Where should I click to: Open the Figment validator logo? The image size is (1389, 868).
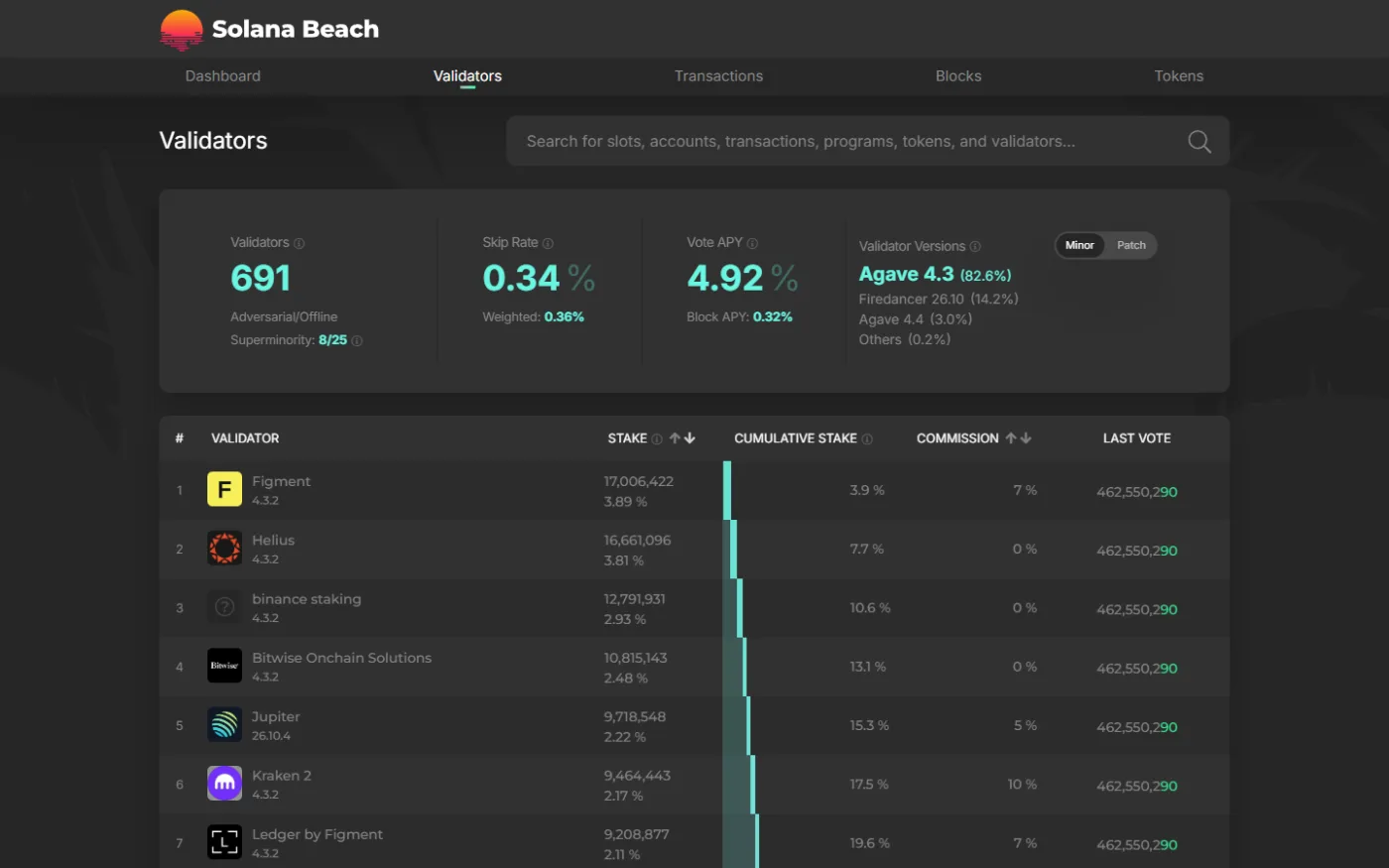[224, 489]
